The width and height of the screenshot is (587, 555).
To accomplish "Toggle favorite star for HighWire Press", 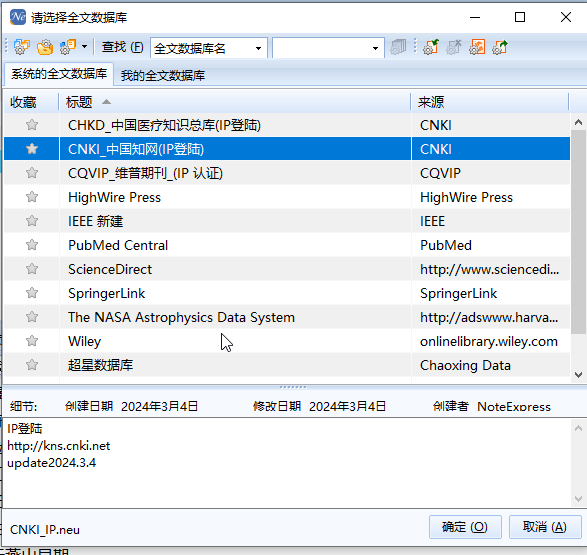I will click(32, 197).
